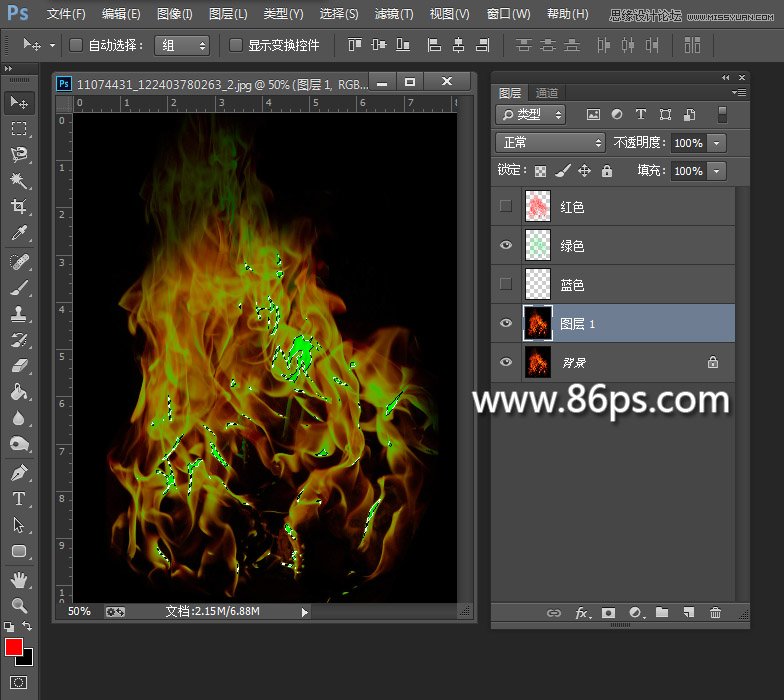Switch to the 通道 tab
This screenshot has height=700, width=784.
tap(546, 93)
